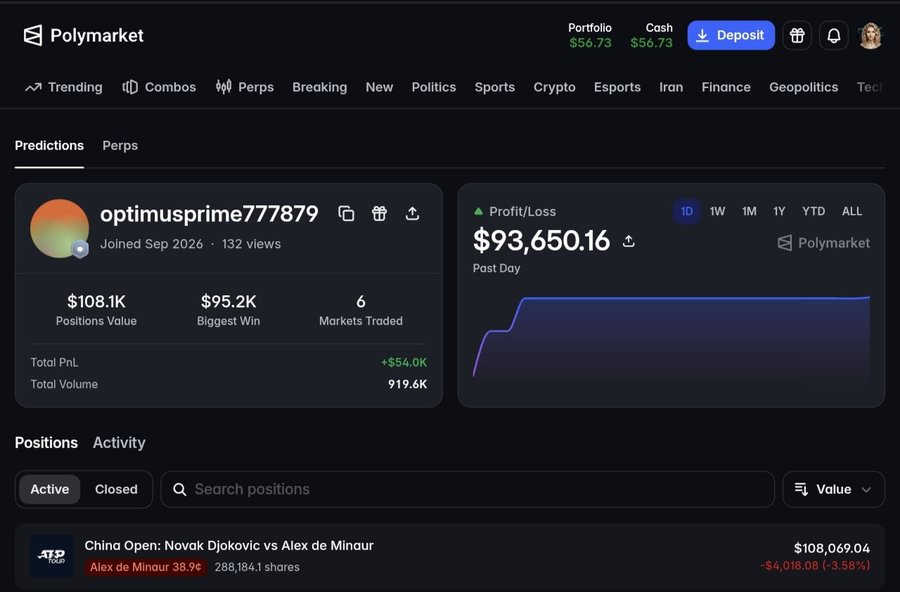
Task: Click the 6 Markets Traded stat
Action: point(360,310)
